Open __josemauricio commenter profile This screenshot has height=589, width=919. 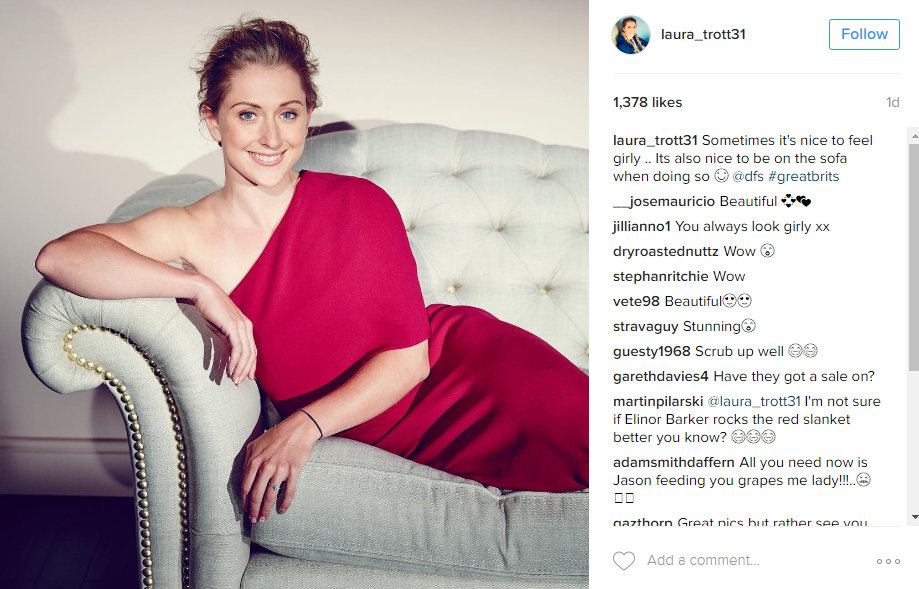point(664,202)
